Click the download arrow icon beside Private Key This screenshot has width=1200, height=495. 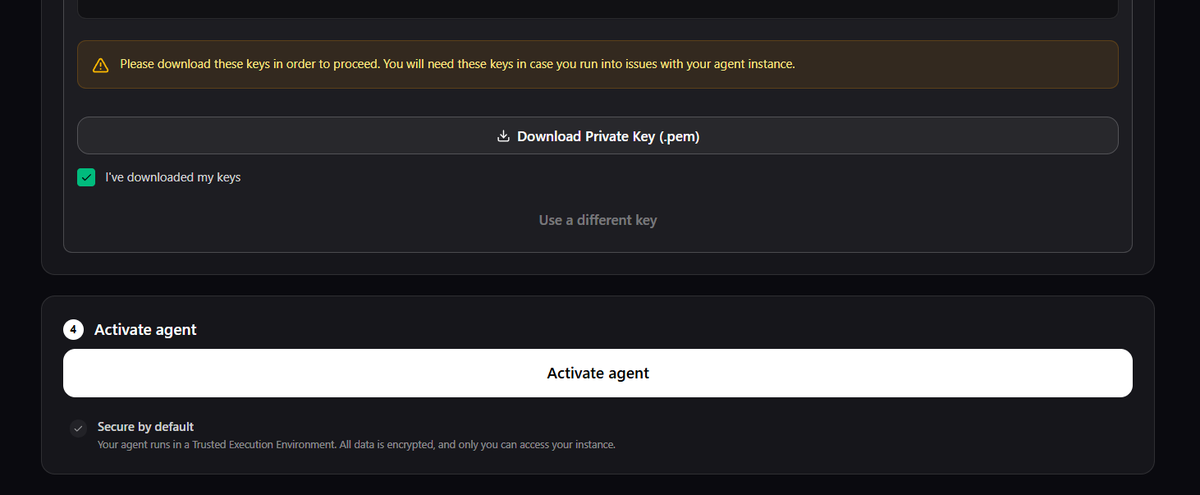coord(504,136)
